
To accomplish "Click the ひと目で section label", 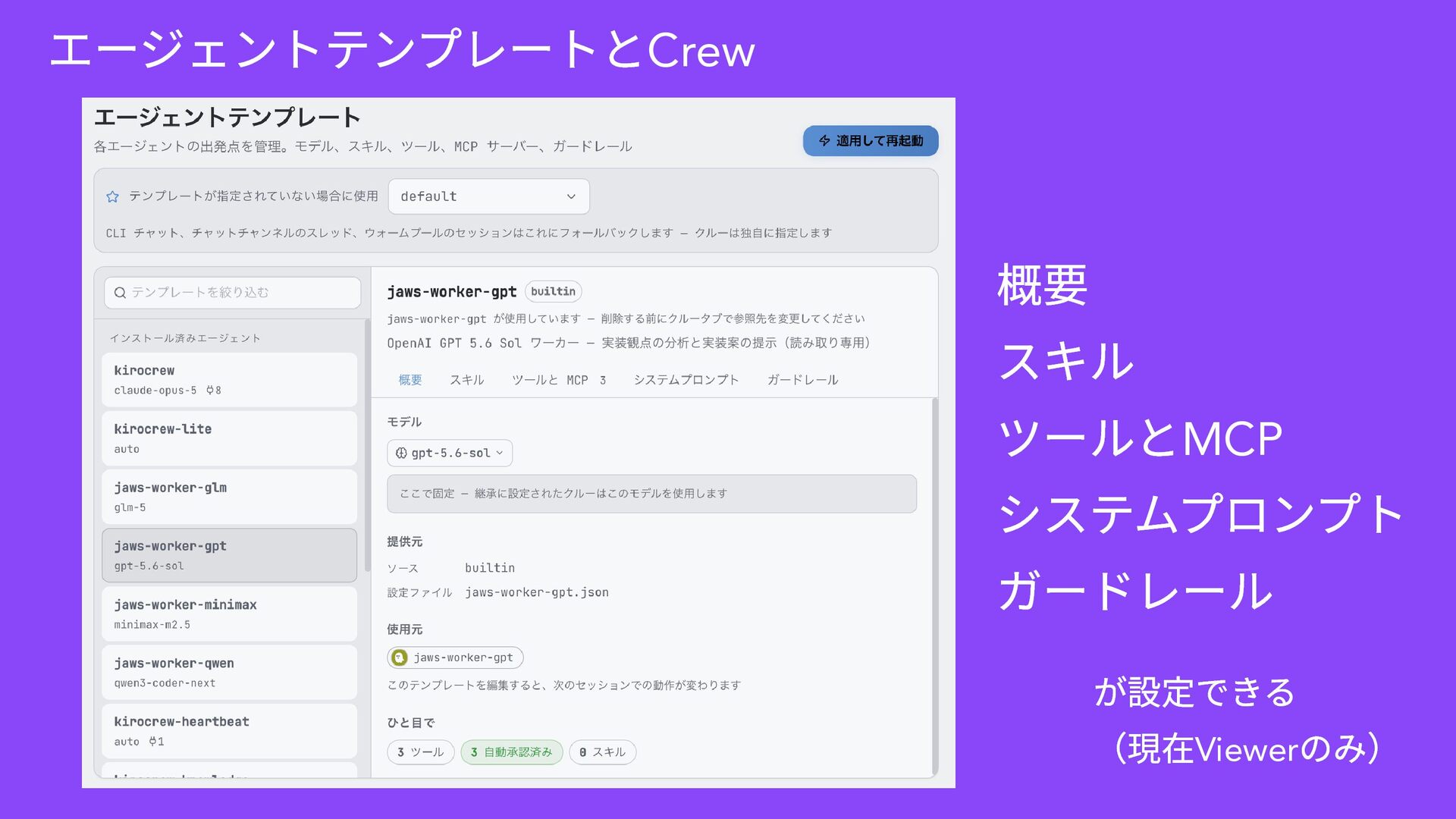I will coord(411,723).
